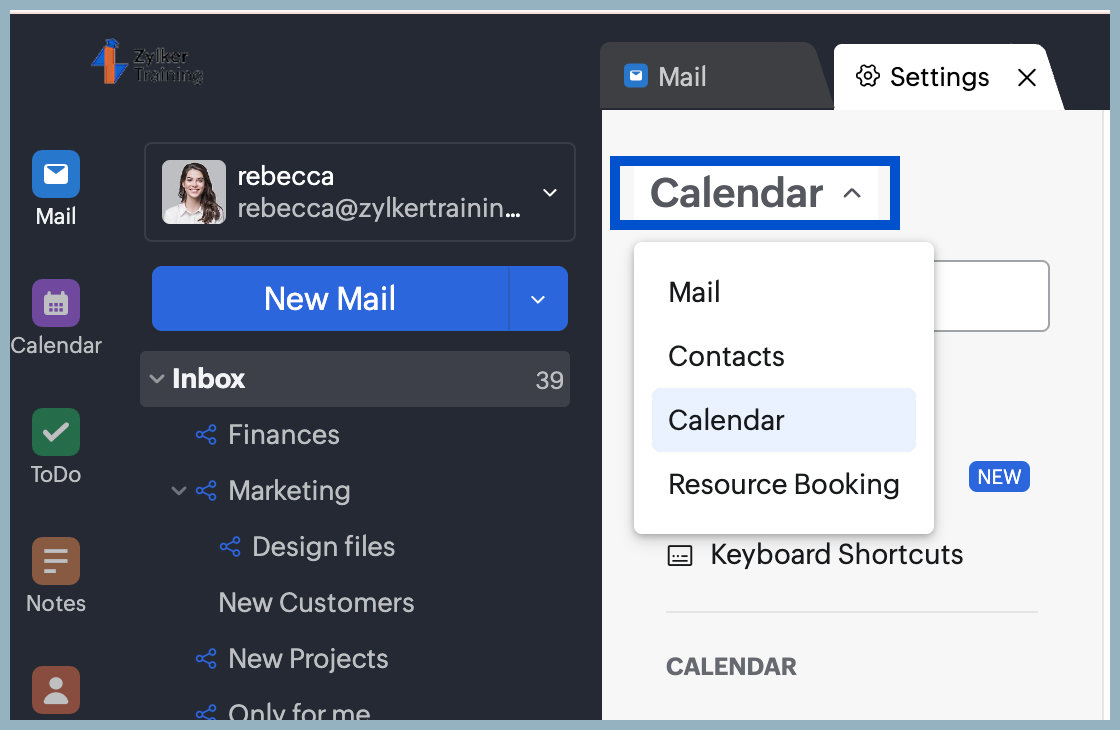1120x730 pixels.
Task: Open the Only for me folder
Action: 299,711
